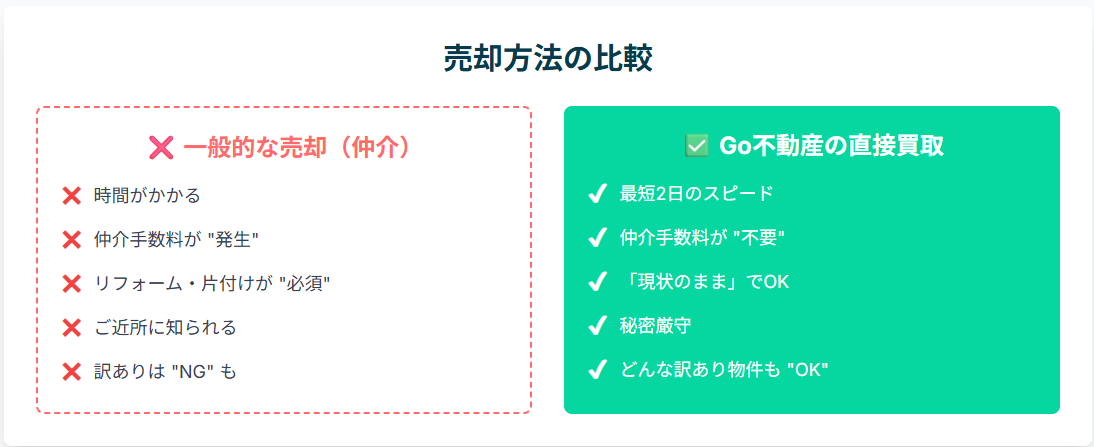The width and height of the screenshot is (1094, 447).
Task: Click the checkmark beside 仲介手数料が "不要"
Action: [598, 237]
